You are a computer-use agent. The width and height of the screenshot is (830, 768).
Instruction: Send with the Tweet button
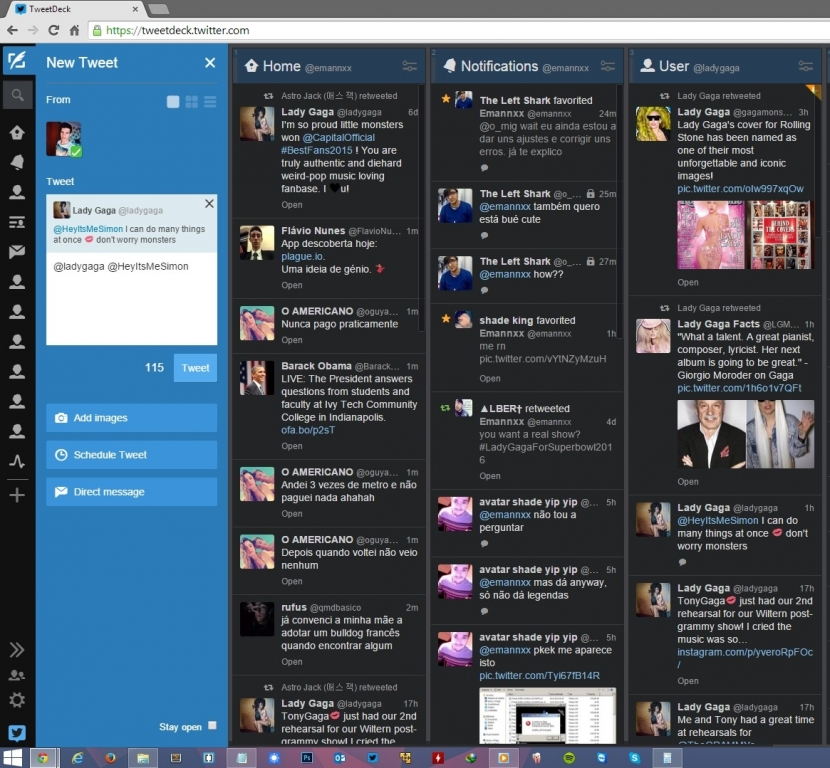[195, 368]
